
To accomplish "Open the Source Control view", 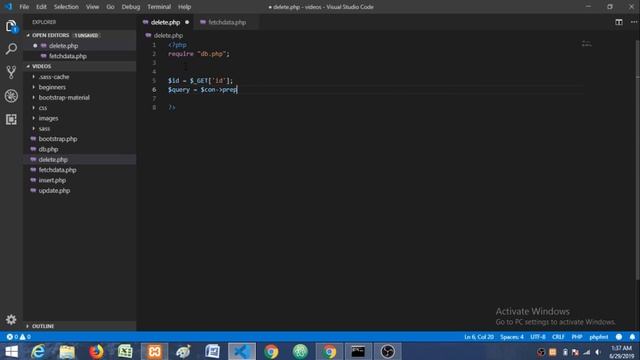I will (11, 72).
